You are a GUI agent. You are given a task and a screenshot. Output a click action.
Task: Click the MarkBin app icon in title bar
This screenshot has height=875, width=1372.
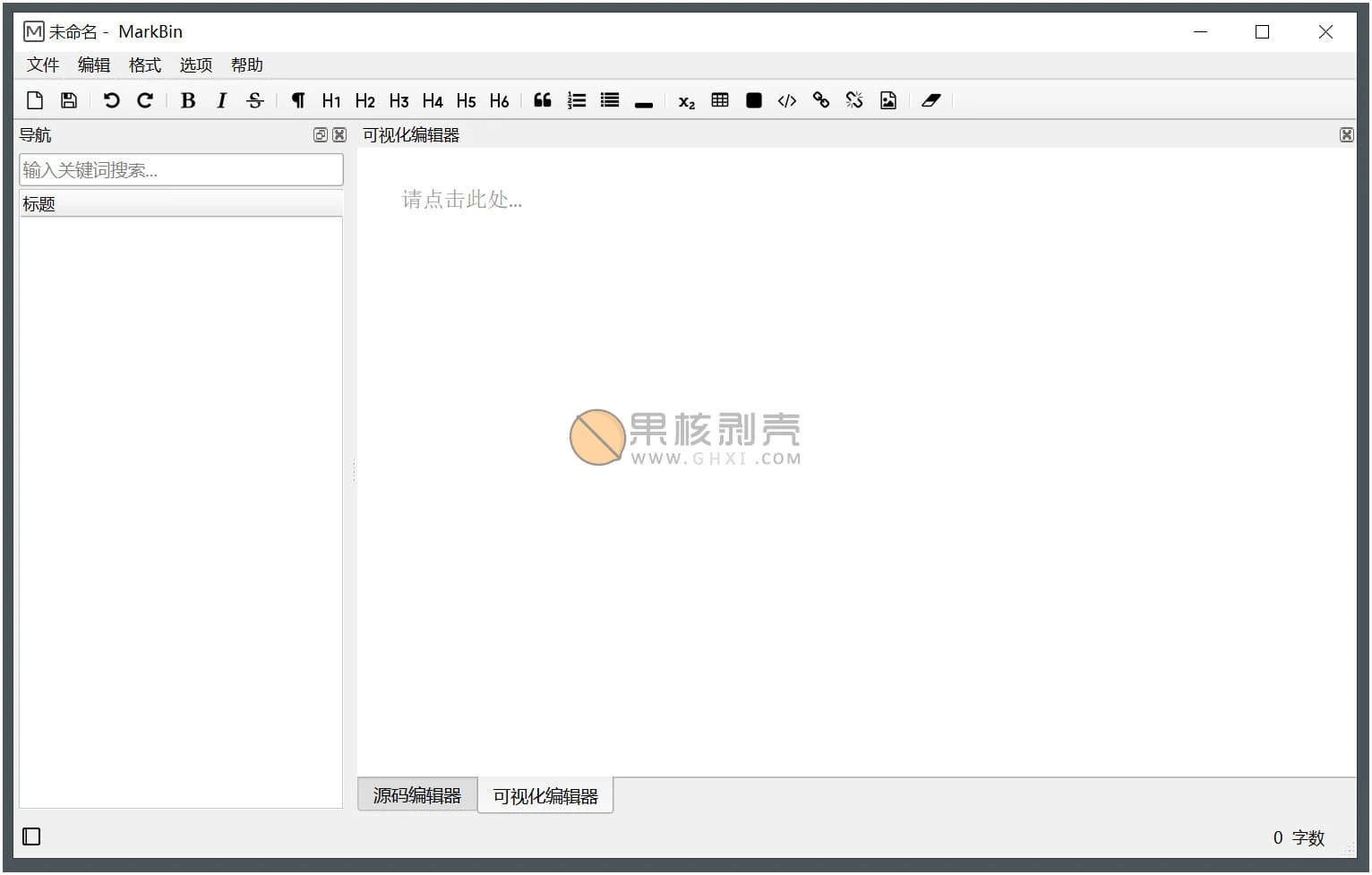click(33, 31)
